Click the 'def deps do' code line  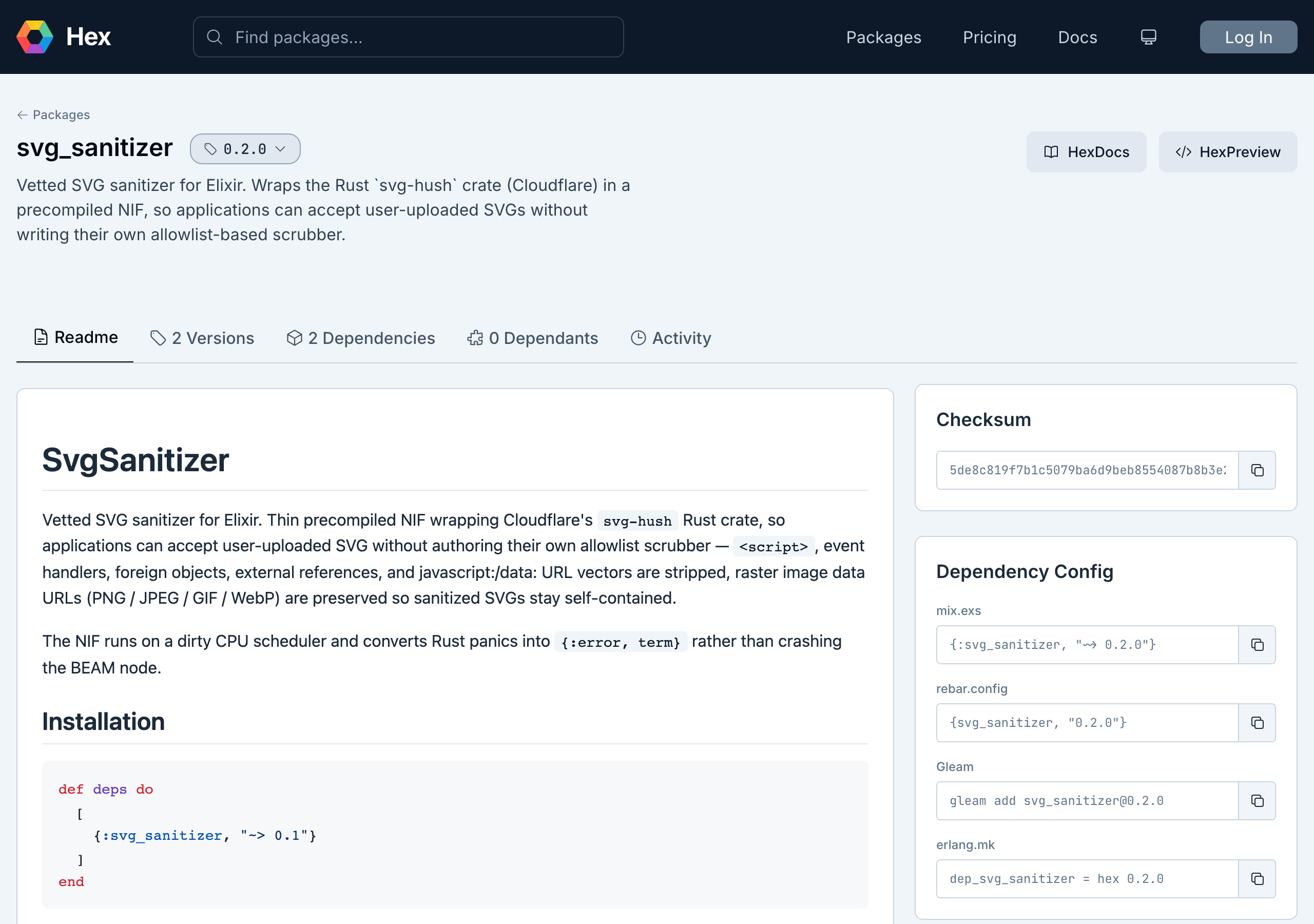106,790
